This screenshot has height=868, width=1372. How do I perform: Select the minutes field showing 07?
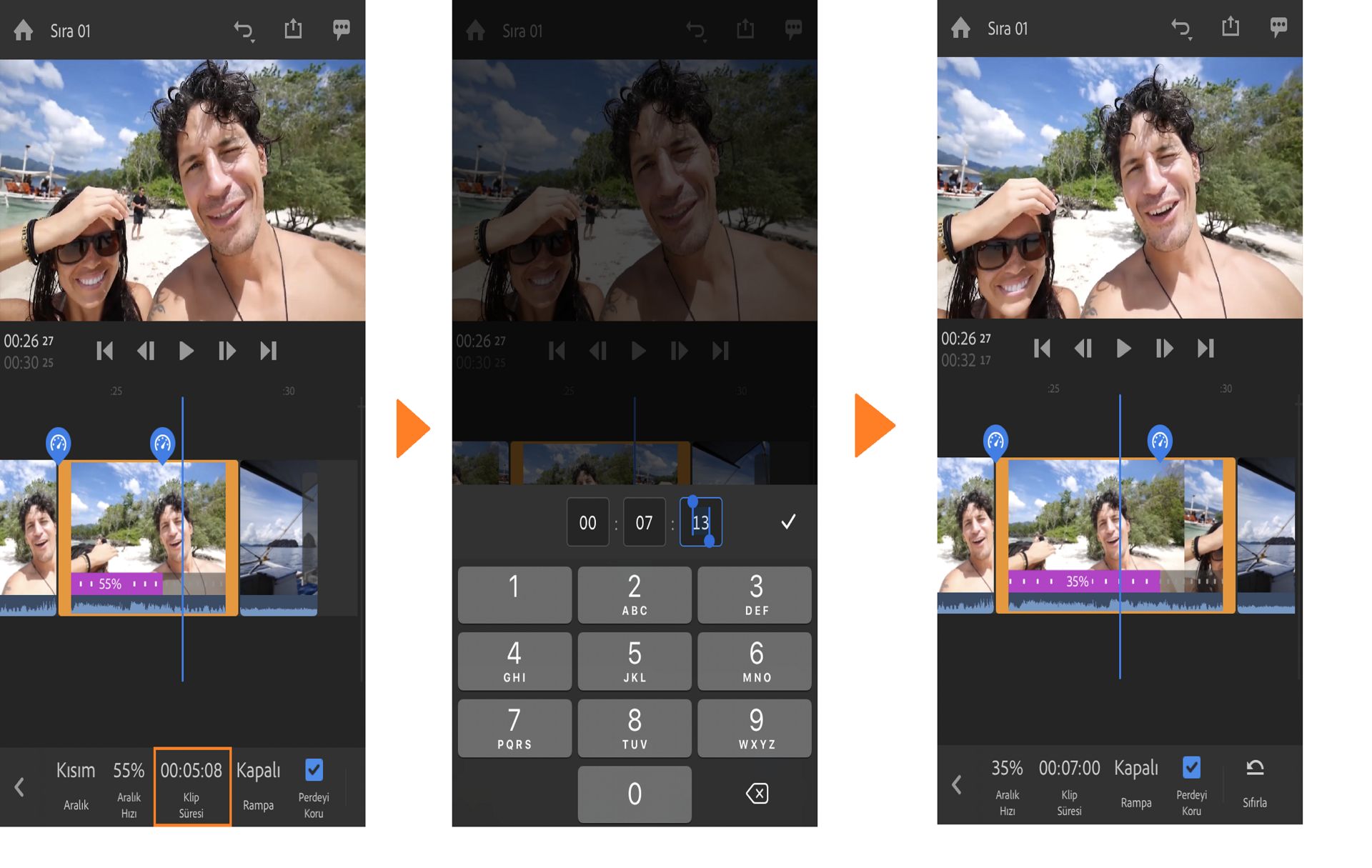[x=644, y=523]
